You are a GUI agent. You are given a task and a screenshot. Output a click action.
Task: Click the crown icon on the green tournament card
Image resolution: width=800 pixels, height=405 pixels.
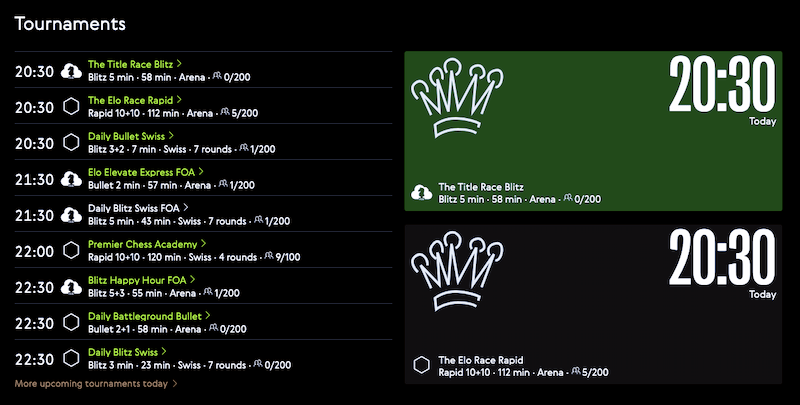click(457, 97)
